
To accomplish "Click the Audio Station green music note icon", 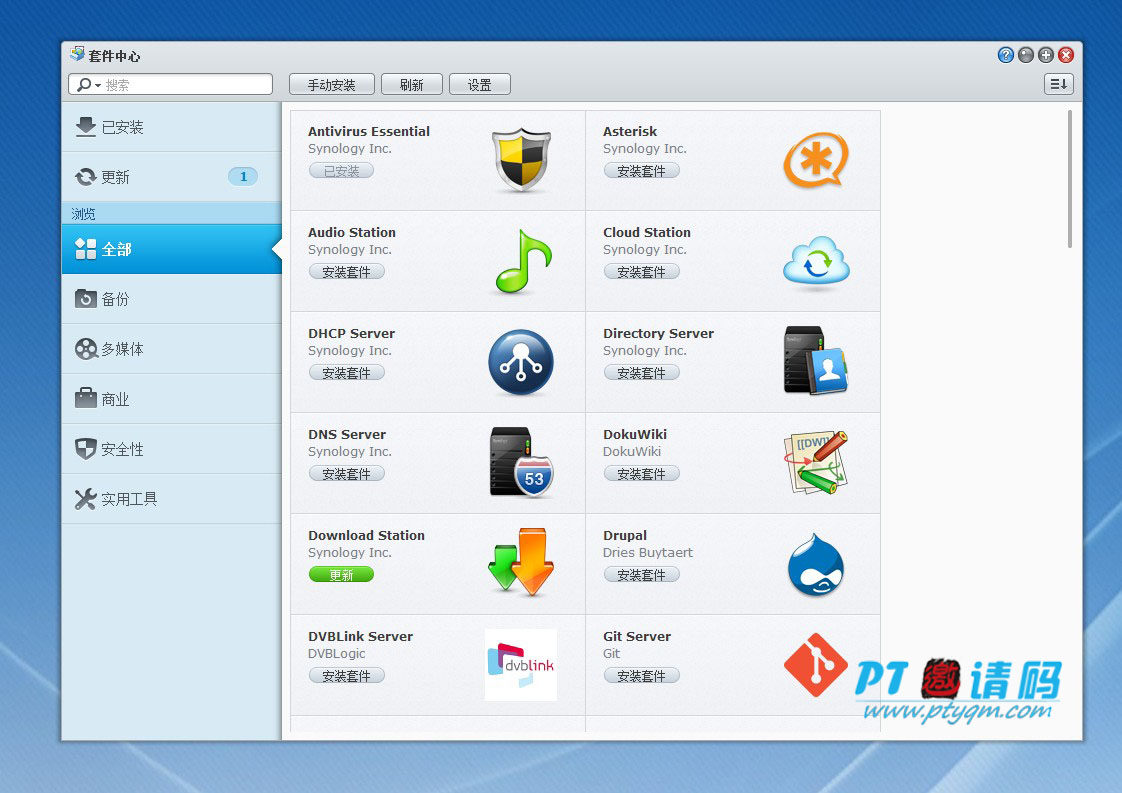I will pyautogui.click(x=523, y=261).
